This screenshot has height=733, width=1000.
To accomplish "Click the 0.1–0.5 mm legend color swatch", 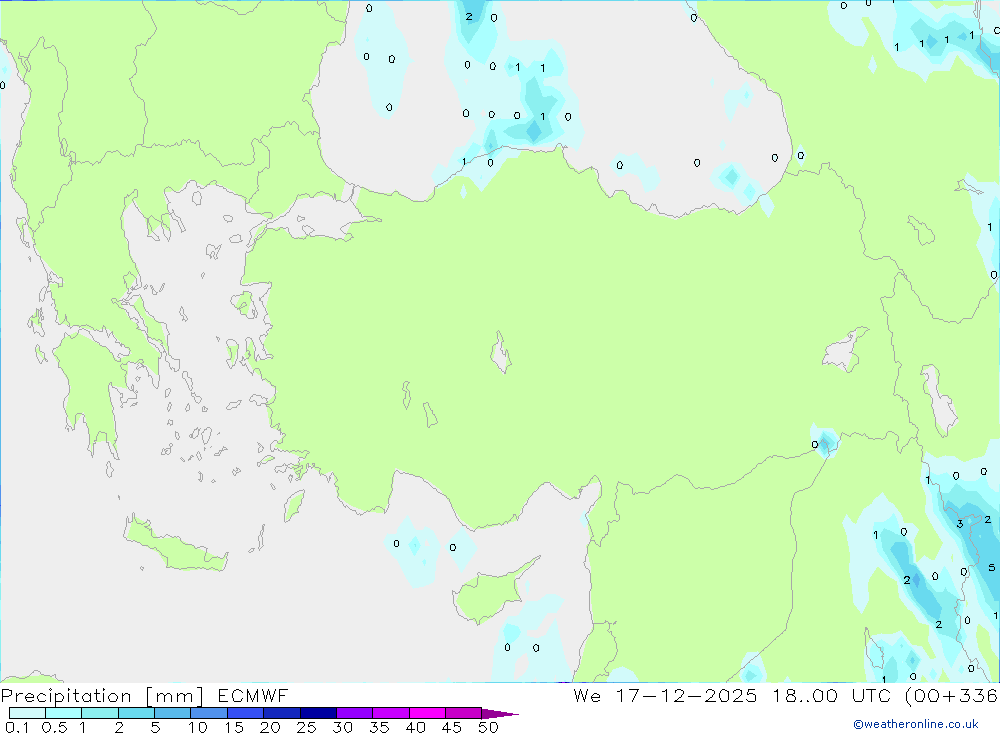I will pyautogui.click(x=27, y=713).
